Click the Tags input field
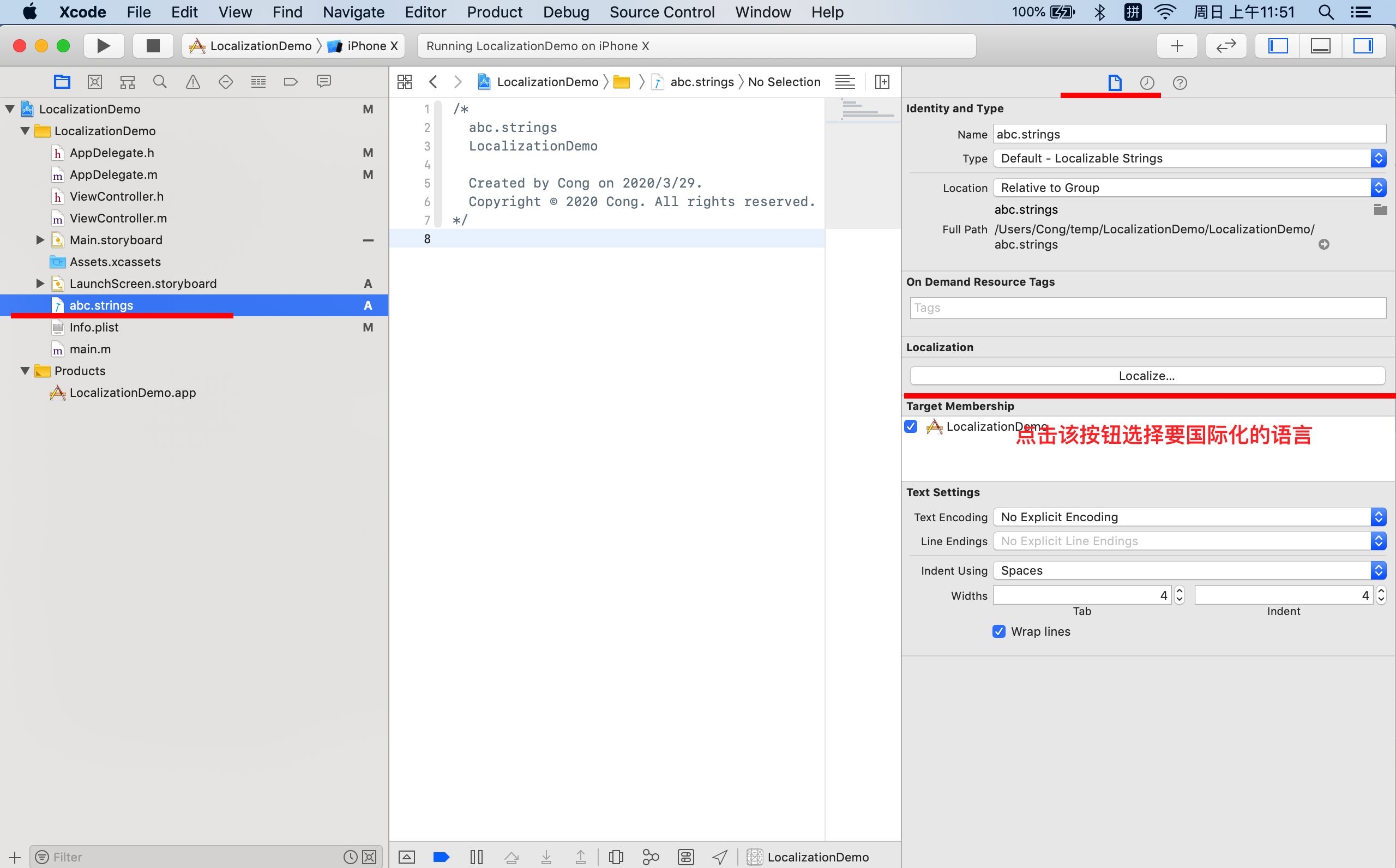Image resolution: width=1396 pixels, height=868 pixels. [x=1147, y=308]
